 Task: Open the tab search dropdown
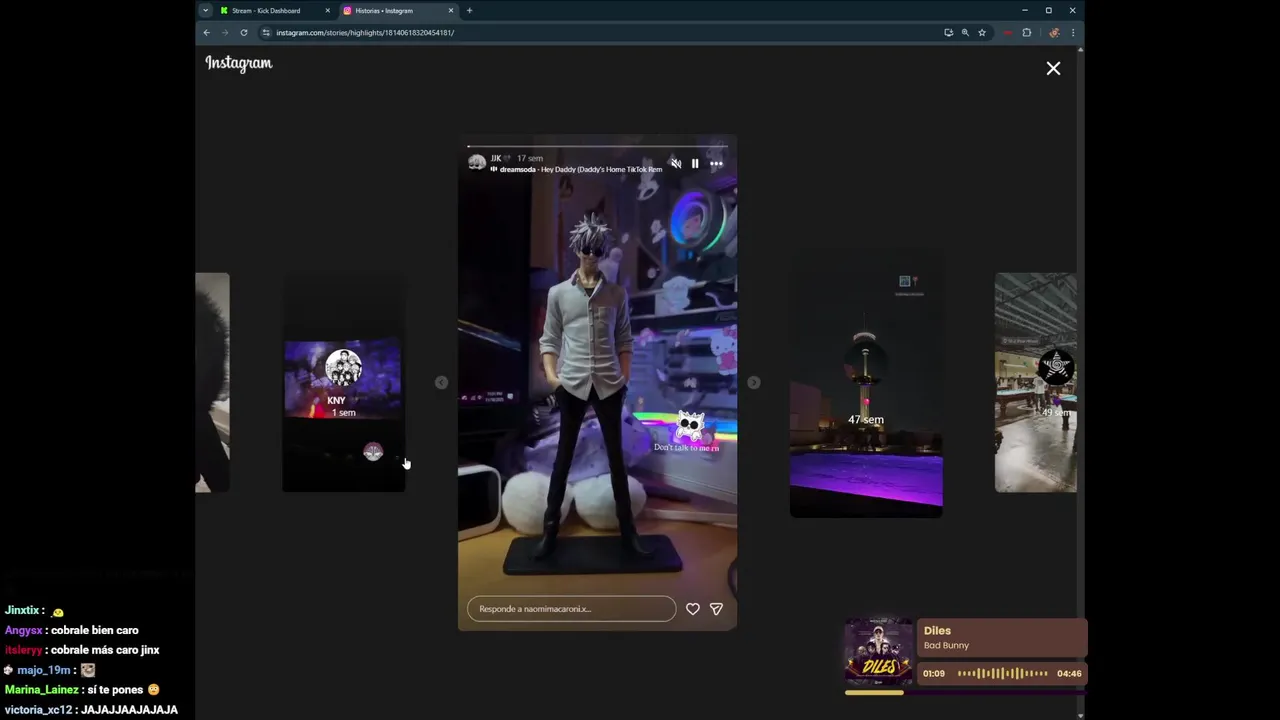(x=205, y=11)
